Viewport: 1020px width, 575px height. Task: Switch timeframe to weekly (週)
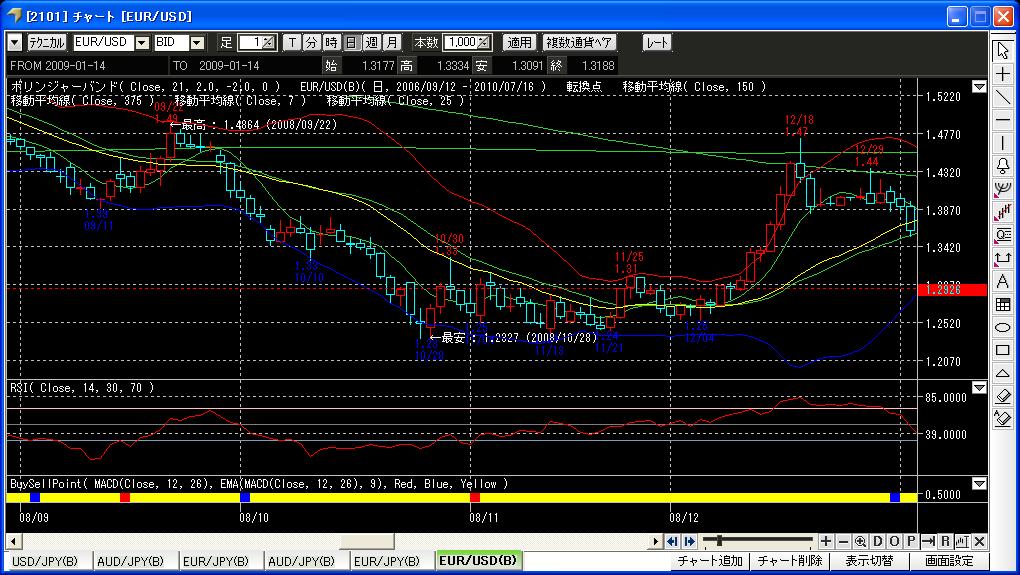coord(372,43)
